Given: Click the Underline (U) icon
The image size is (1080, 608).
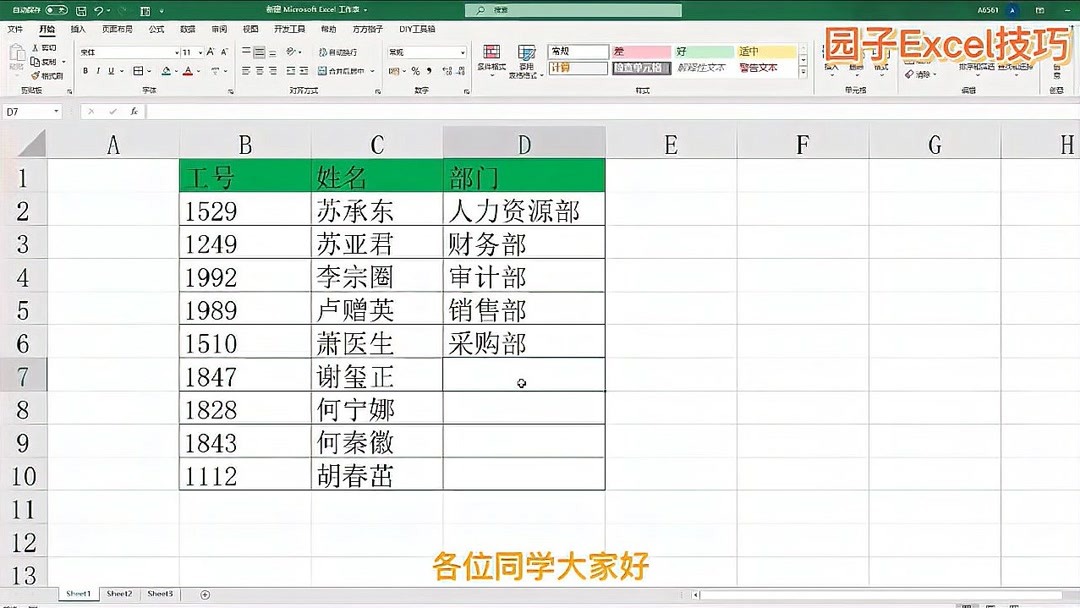Looking at the screenshot, I should tap(111, 69).
